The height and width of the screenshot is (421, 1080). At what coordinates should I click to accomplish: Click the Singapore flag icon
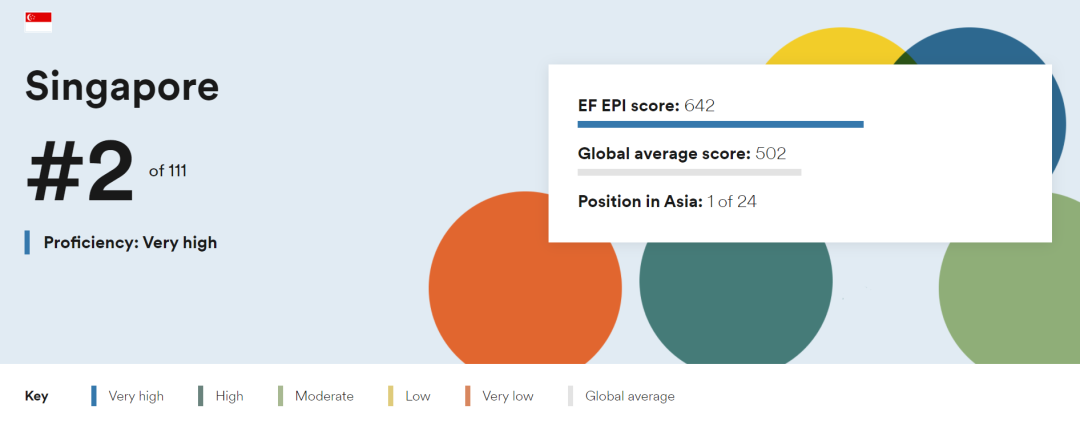[x=38, y=22]
